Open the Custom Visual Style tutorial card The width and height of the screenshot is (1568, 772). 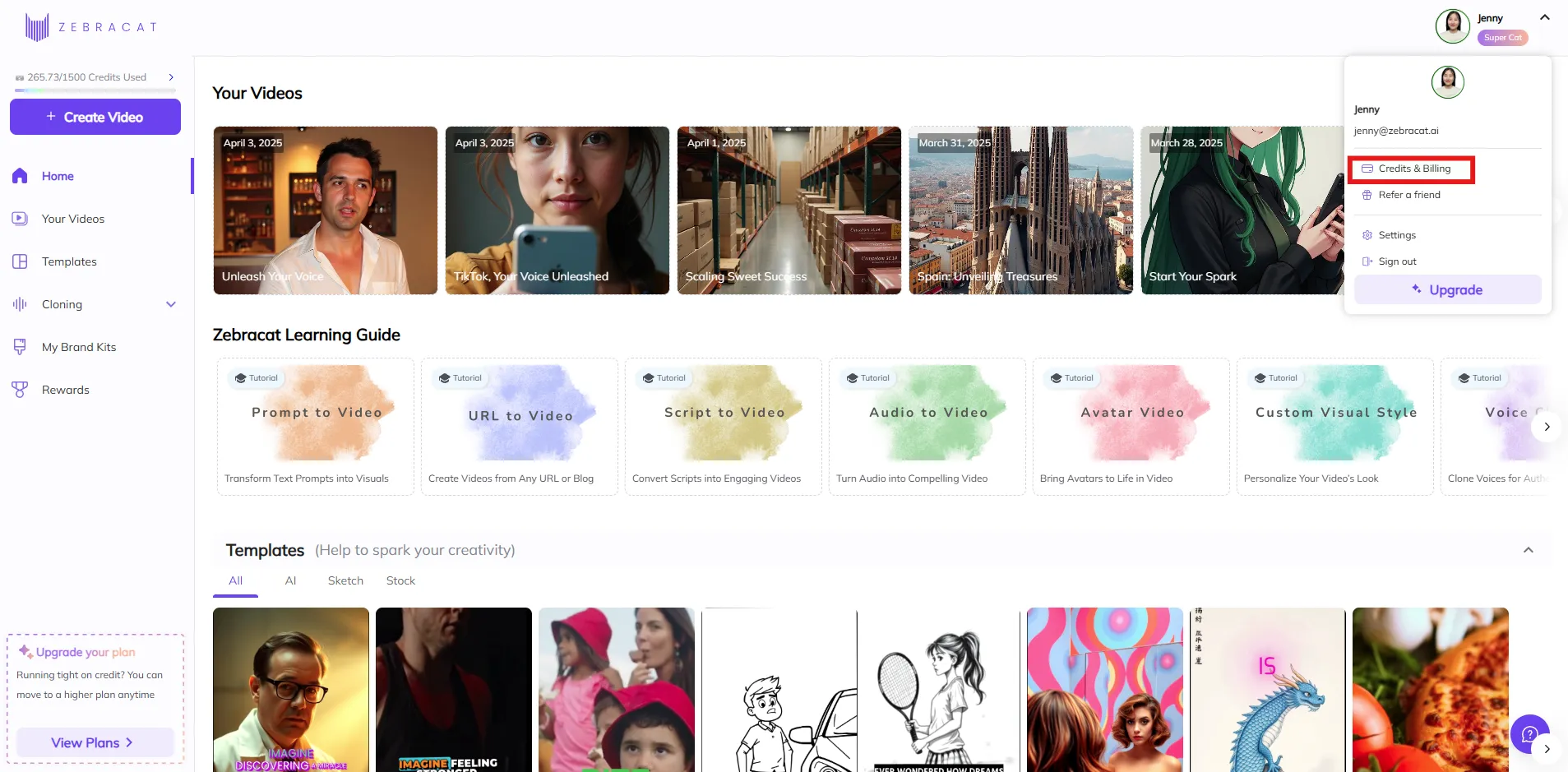pos(1335,427)
